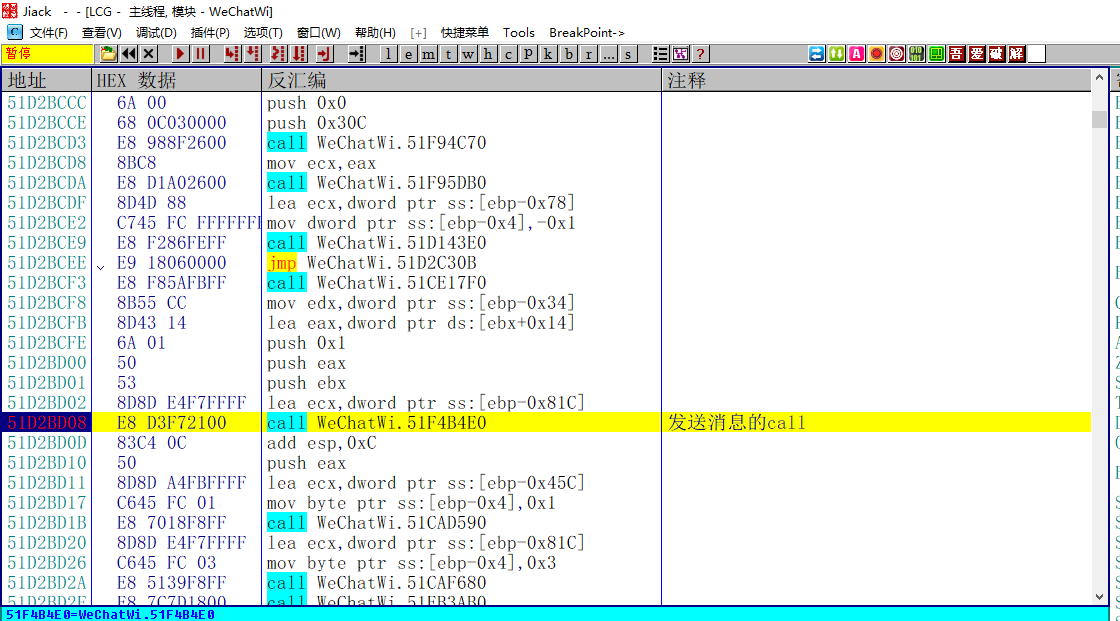Open the Windows list with 'w' button

(468, 54)
